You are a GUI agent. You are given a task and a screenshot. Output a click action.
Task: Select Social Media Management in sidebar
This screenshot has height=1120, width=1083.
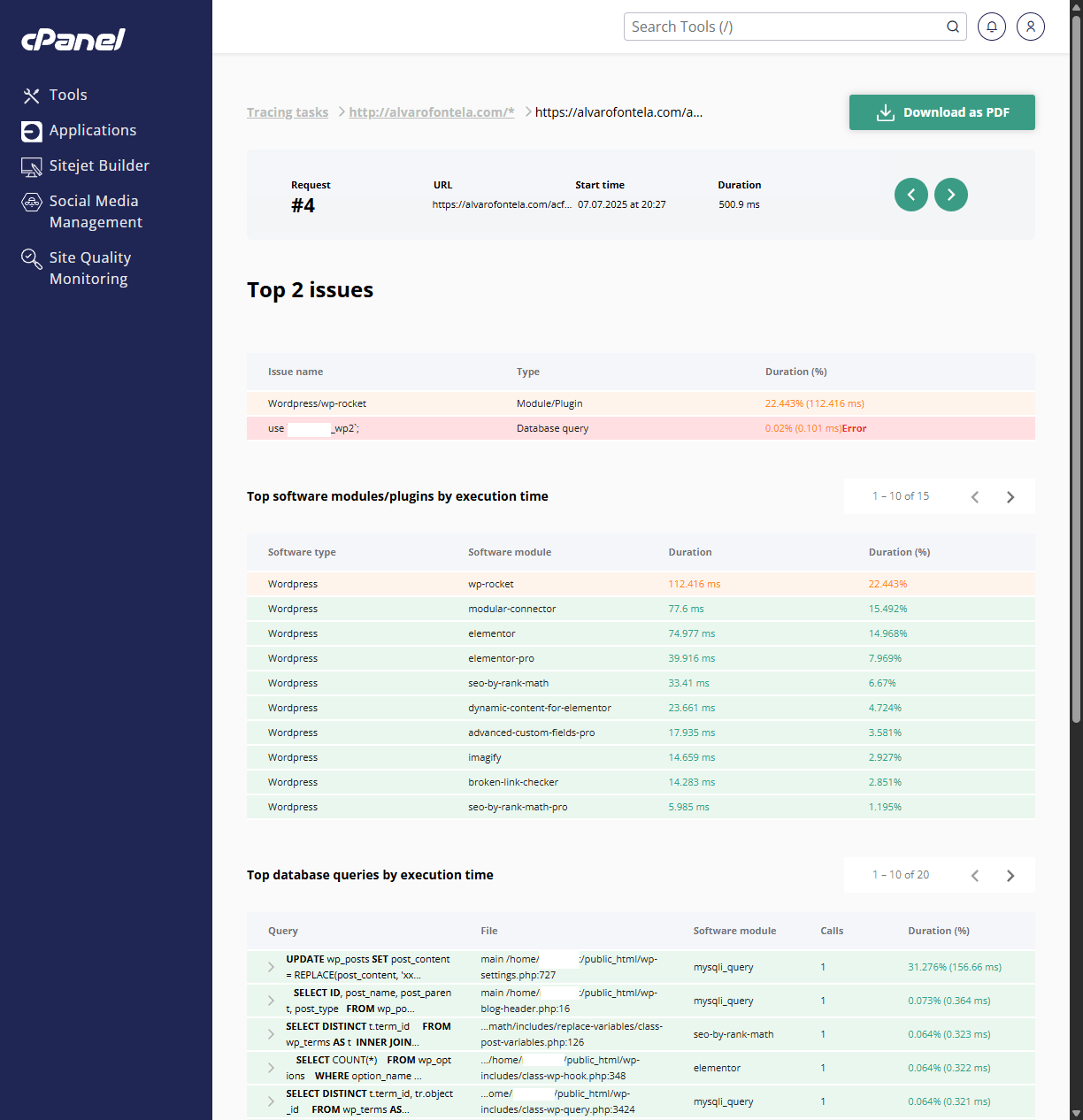click(x=96, y=211)
